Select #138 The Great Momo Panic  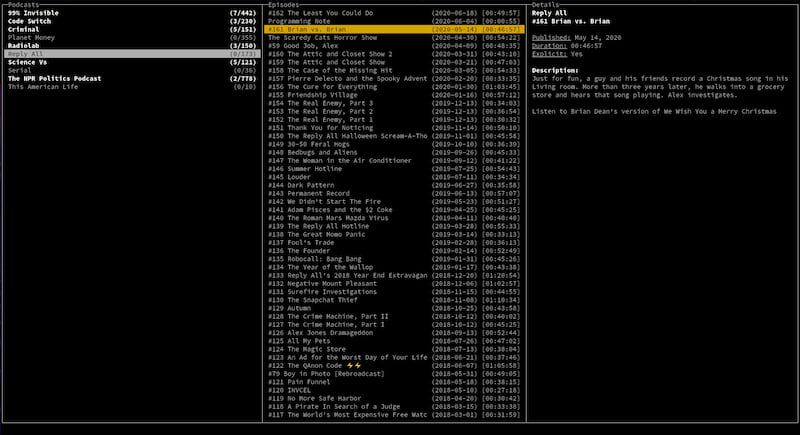(394, 234)
